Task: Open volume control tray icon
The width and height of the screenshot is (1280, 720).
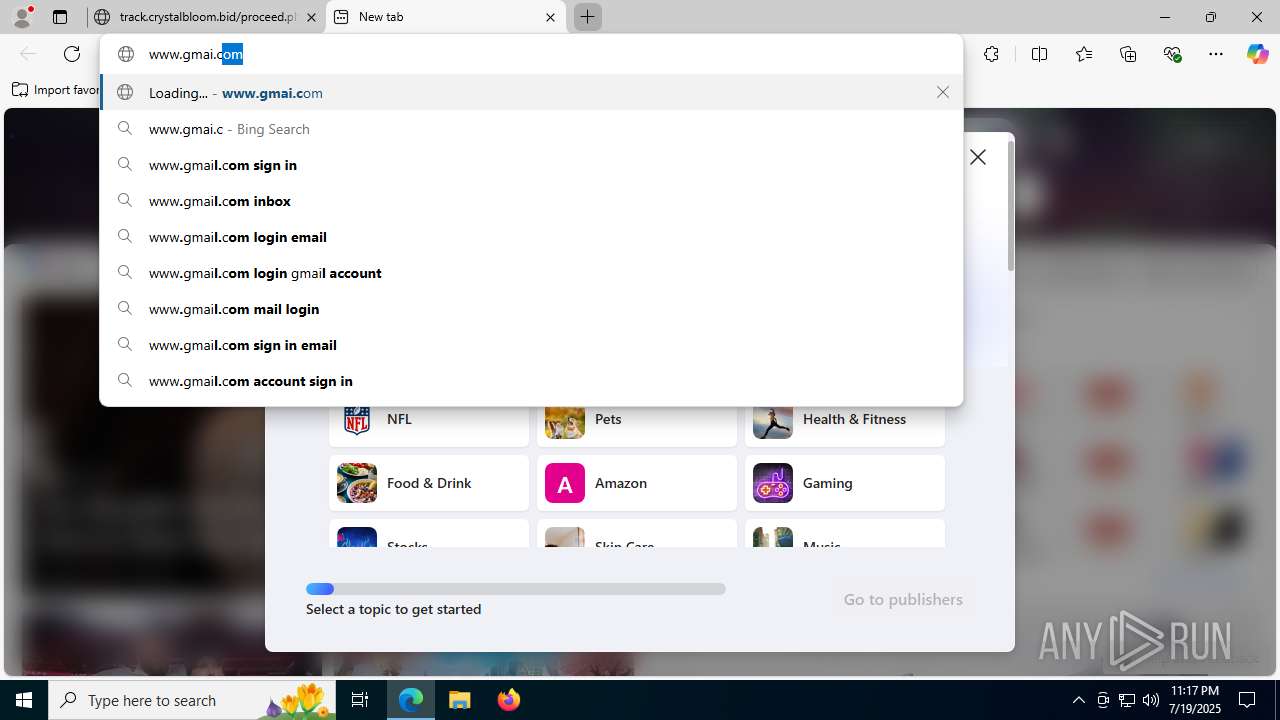Action: pyautogui.click(x=1151, y=700)
